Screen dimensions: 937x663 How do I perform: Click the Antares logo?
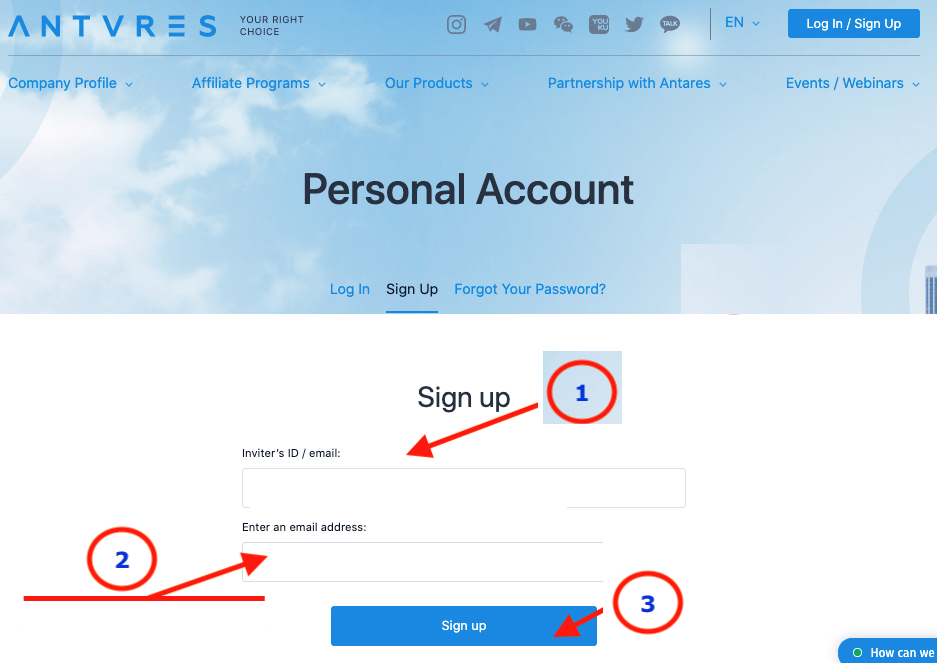[x=112, y=26]
